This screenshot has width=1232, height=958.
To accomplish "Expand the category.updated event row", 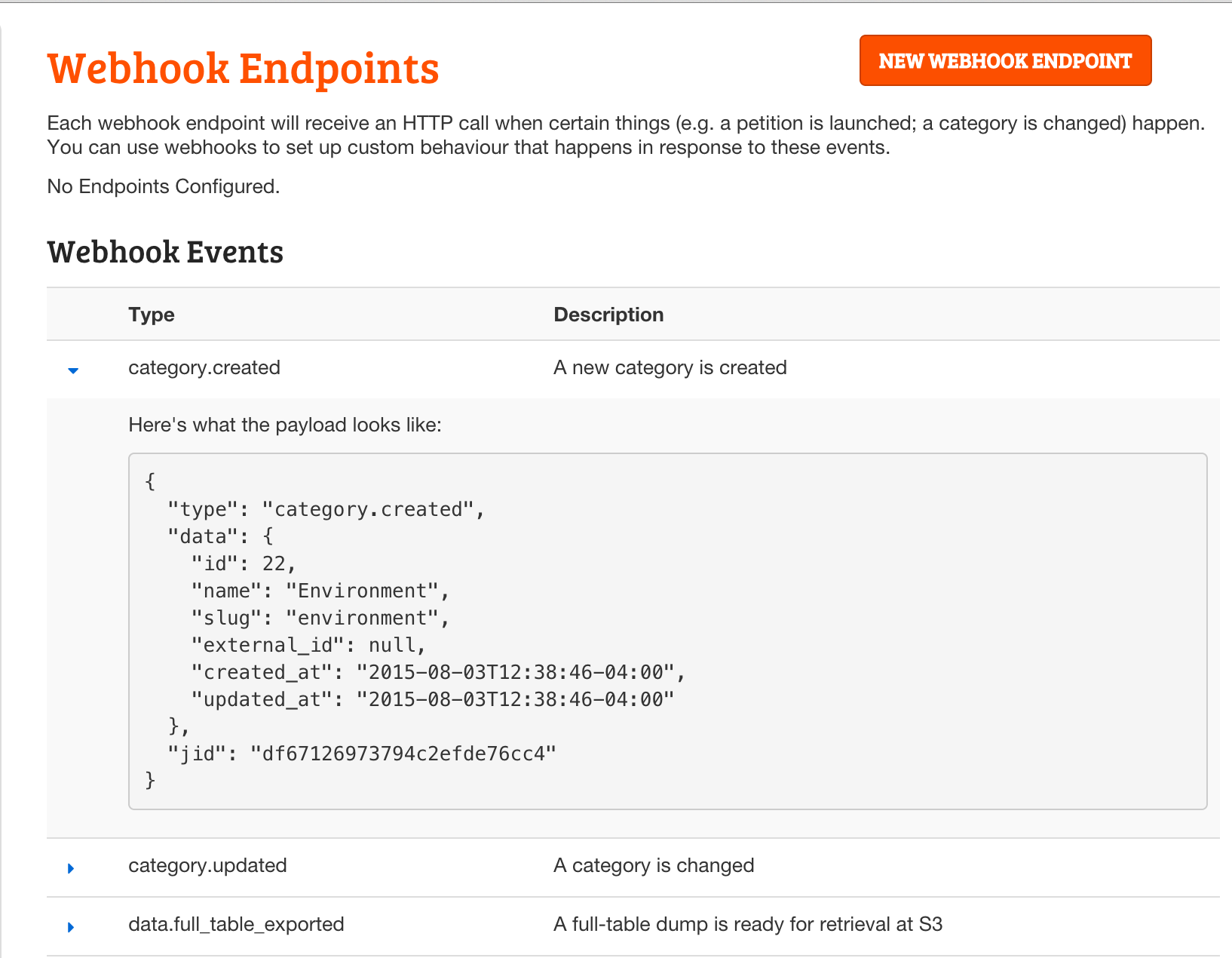I will [71, 868].
